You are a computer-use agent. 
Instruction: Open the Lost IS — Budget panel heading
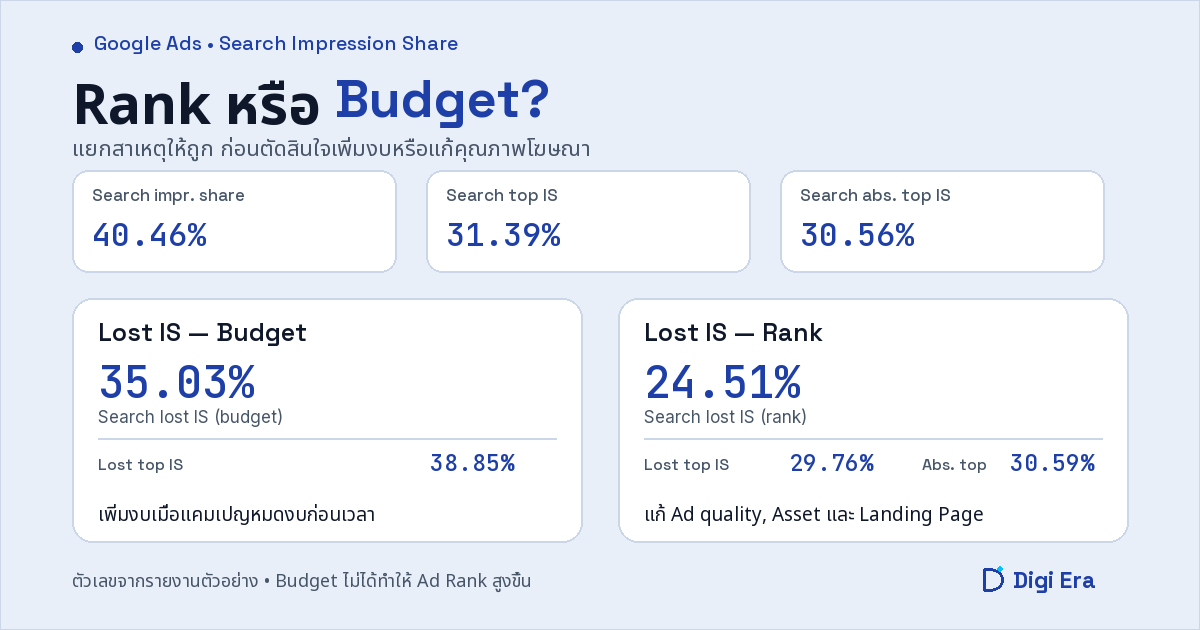point(202,332)
